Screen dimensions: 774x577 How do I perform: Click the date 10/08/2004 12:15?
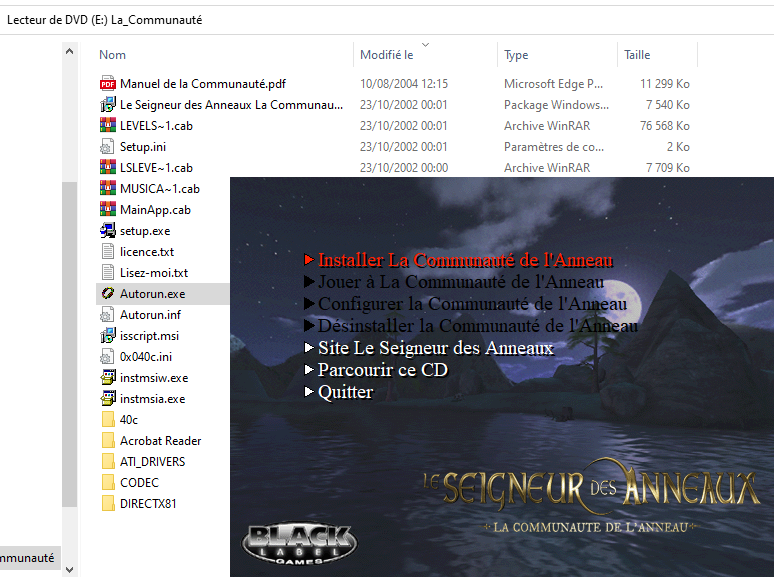404,84
